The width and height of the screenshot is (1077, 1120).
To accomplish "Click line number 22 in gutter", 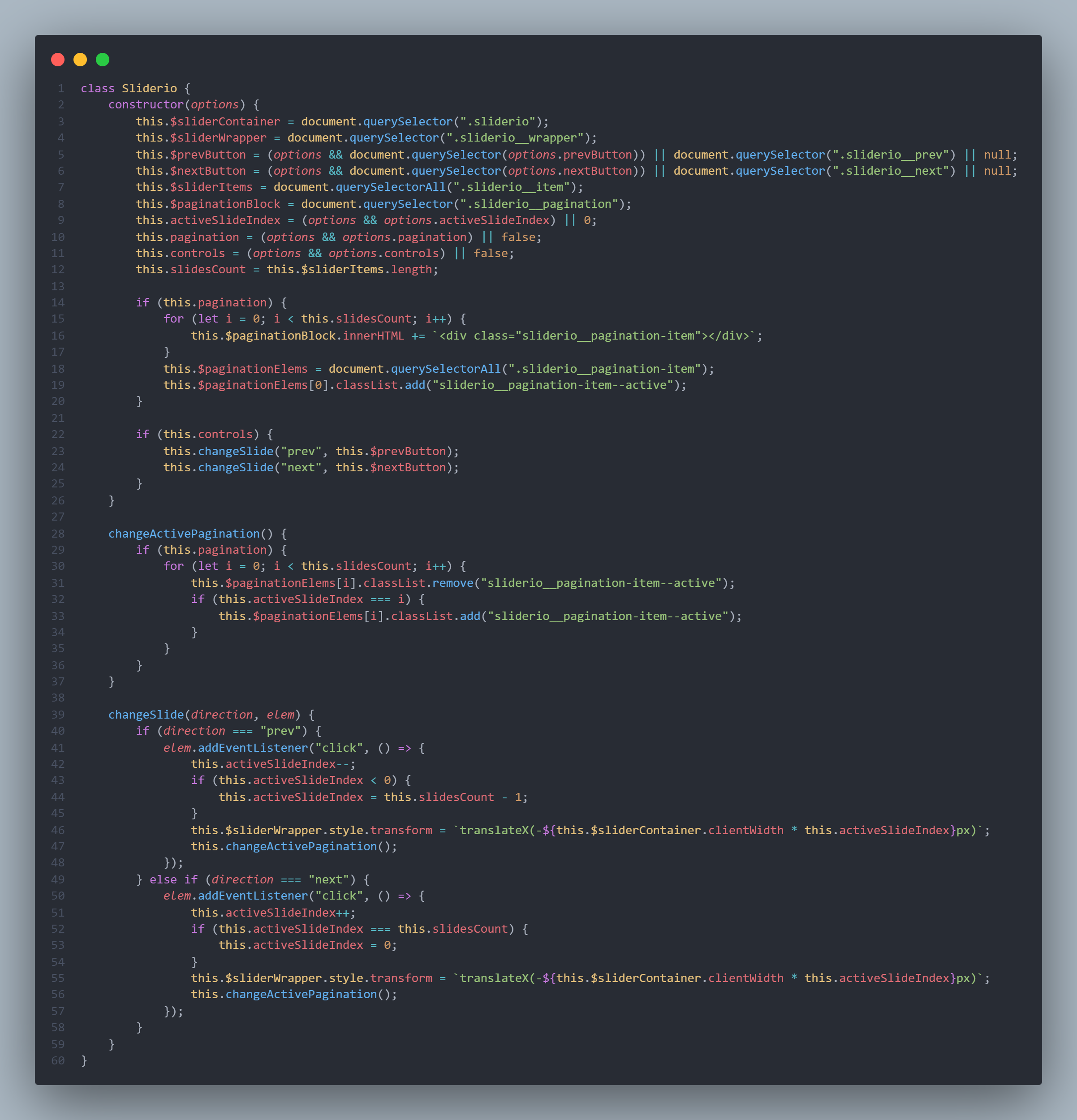I will [x=58, y=434].
